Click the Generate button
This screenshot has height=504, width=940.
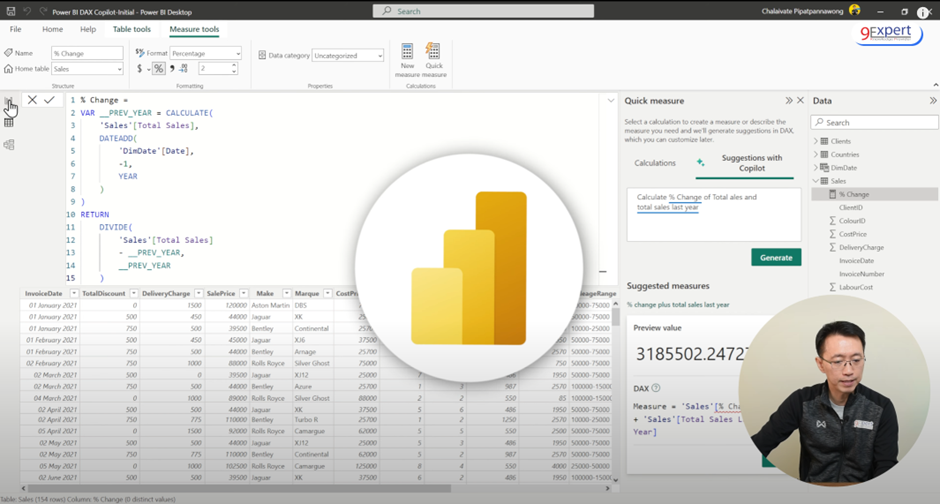[x=776, y=257]
